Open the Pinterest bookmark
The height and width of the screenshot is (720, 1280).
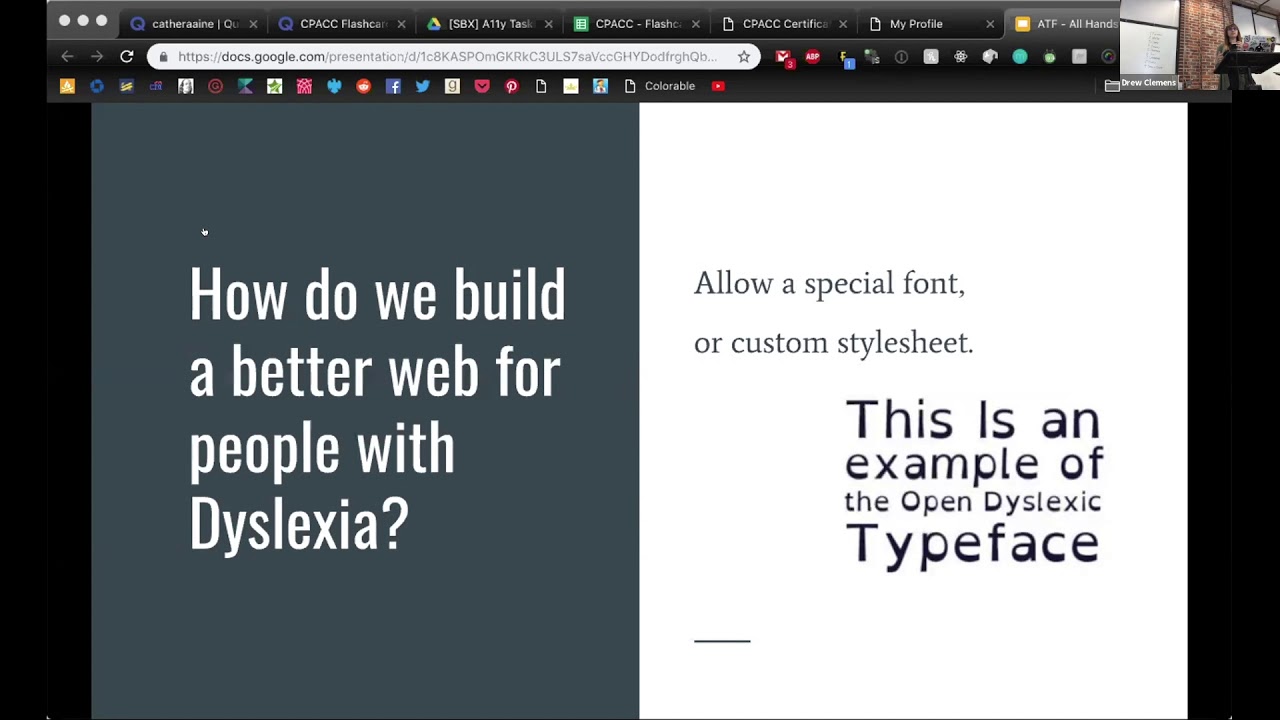[x=512, y=86]
